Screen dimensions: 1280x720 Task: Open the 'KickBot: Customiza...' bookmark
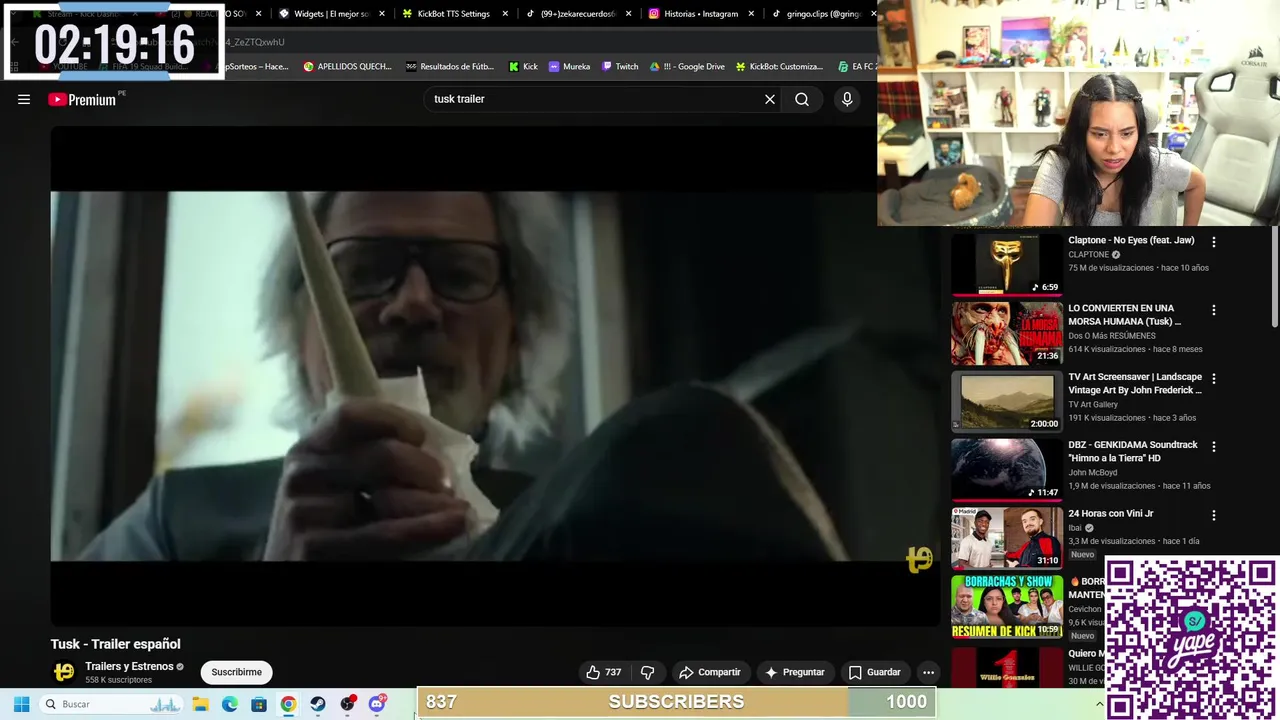(779, 67)
